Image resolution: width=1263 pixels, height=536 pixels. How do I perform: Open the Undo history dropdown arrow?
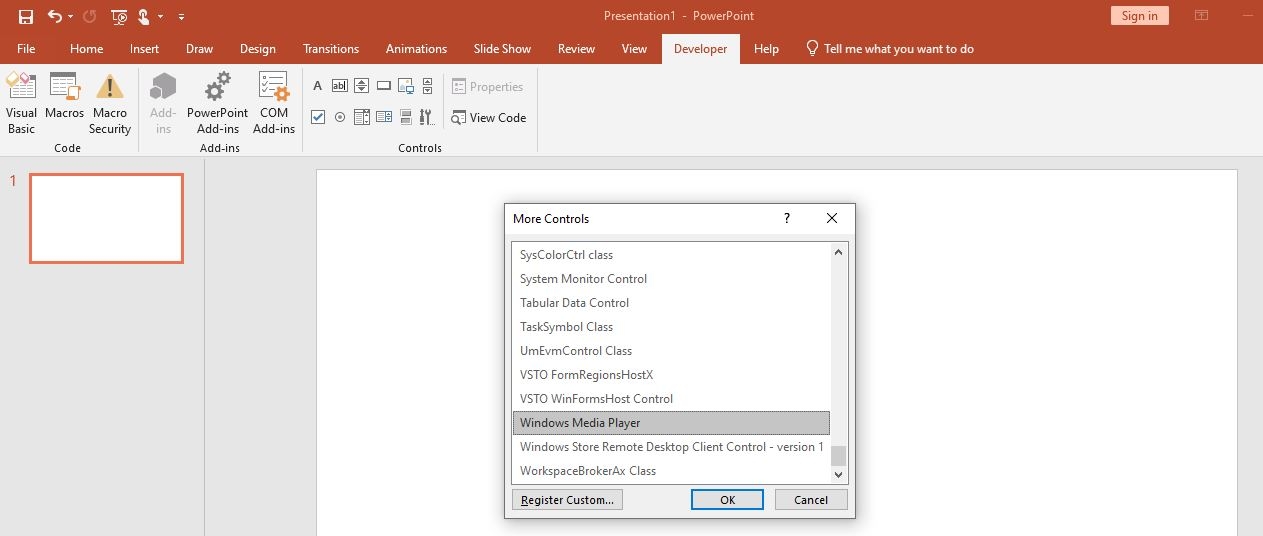click(x=71, y=17)
